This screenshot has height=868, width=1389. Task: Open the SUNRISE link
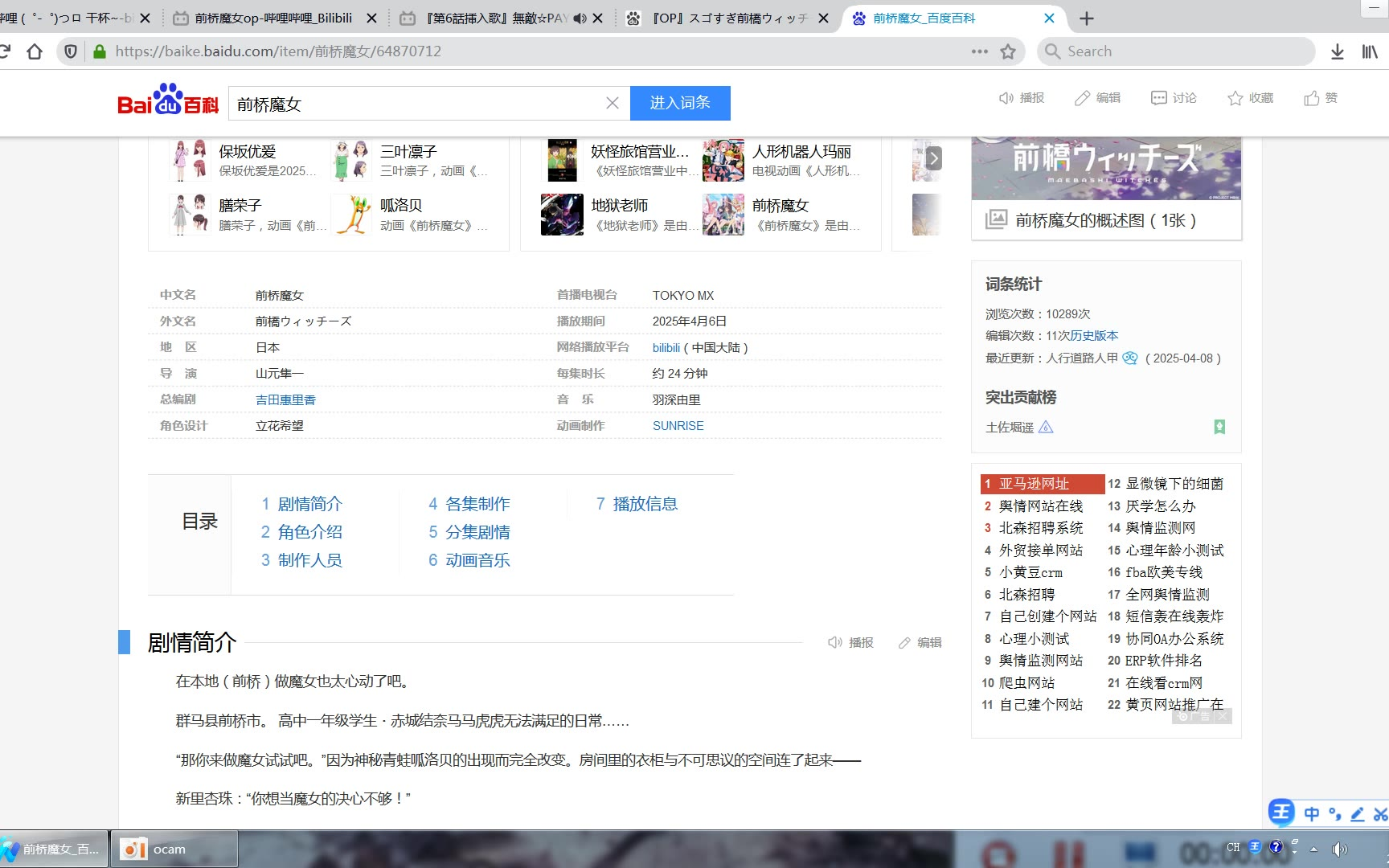pos(678,426)
